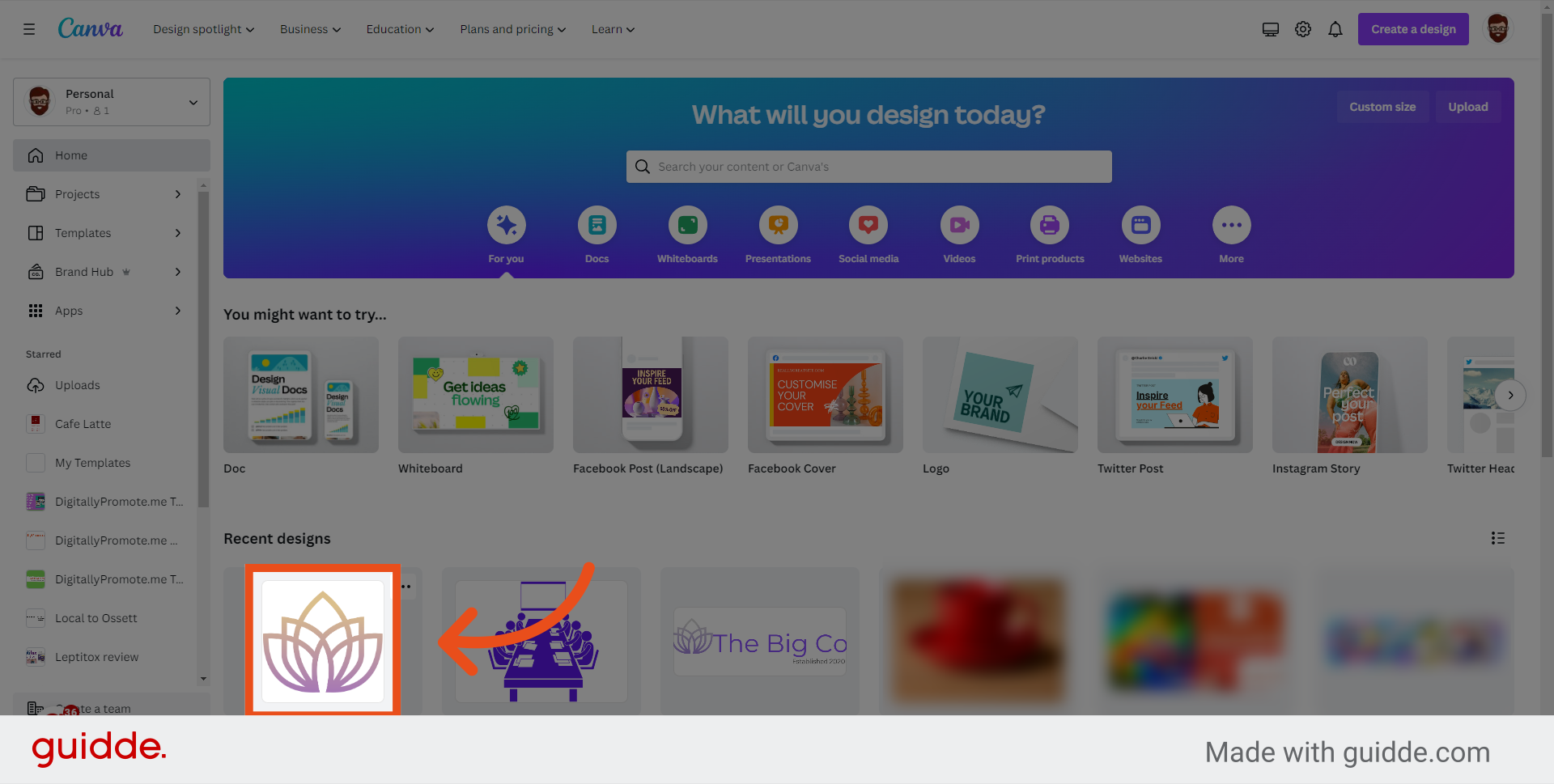Image resolution: width=1554 pixels, height=784 pixels.
Task: Open the Design spotlight dropdown menu
Action: point(204,29)
